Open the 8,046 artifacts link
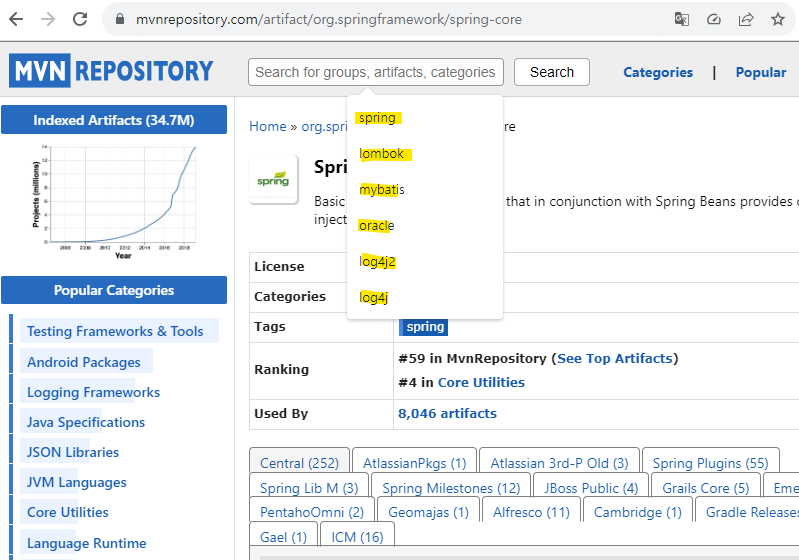Viewport: 799px width, 560px height. click(447, 413)
